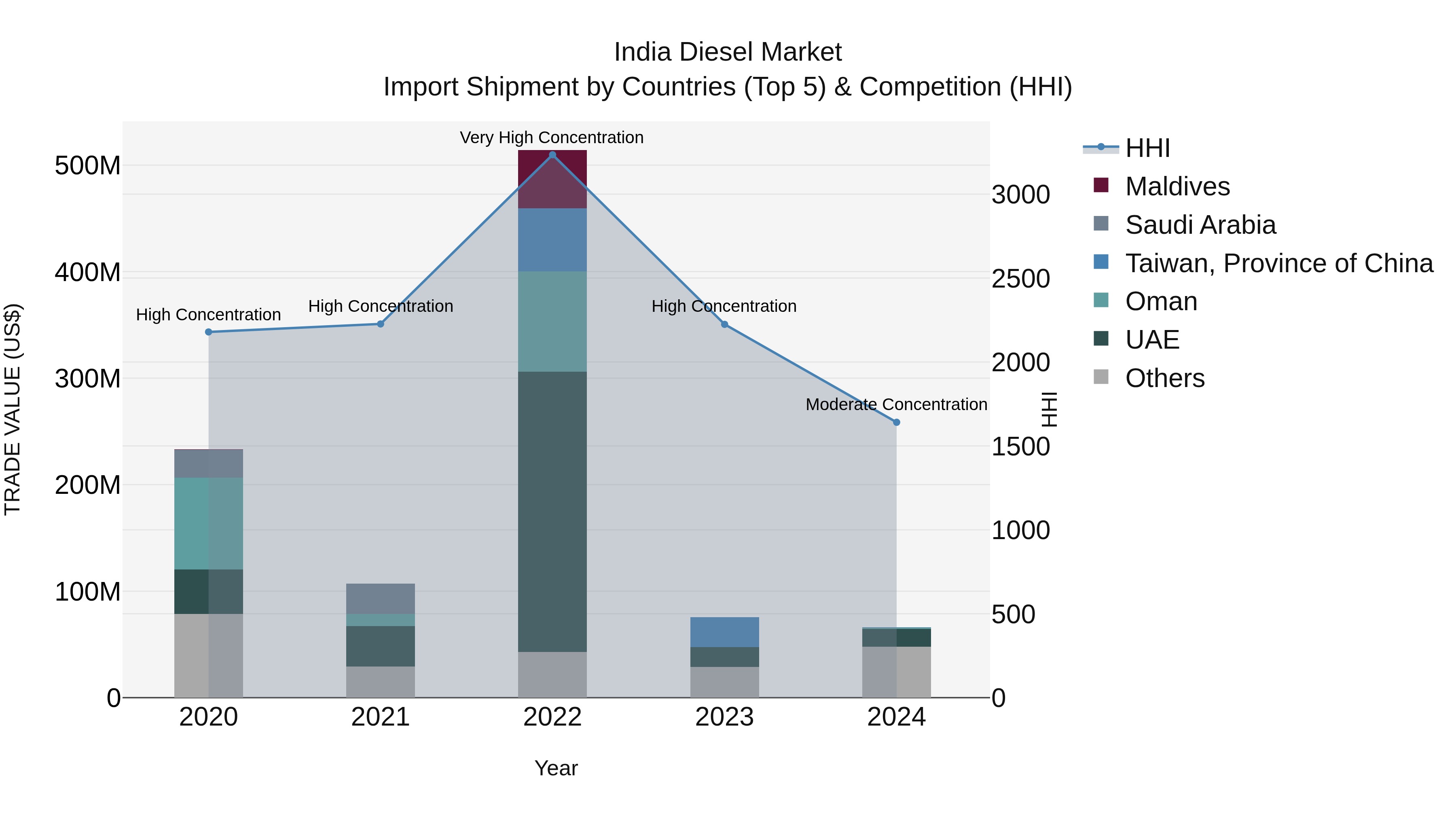Click the 'High Concentration' label above 2020

pos(209,314)
